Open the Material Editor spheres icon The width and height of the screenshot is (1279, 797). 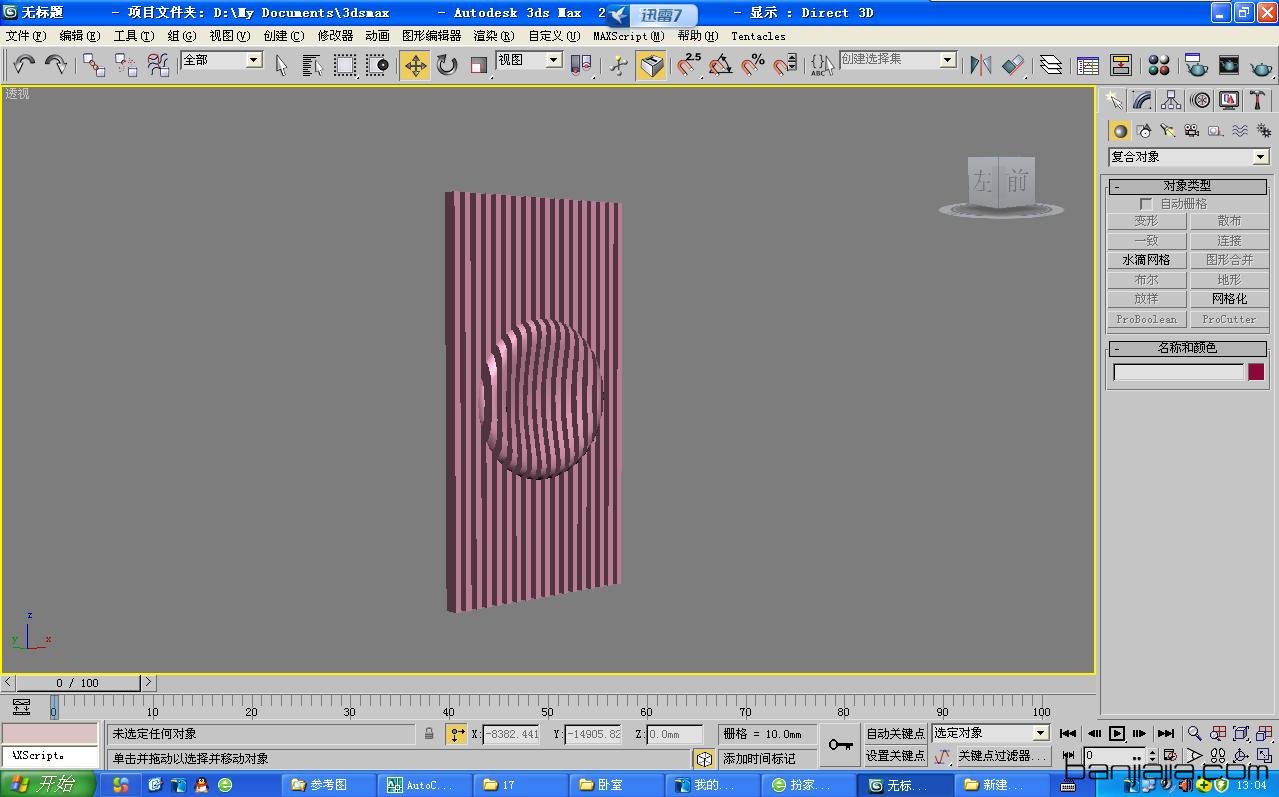coord(1159,65)
